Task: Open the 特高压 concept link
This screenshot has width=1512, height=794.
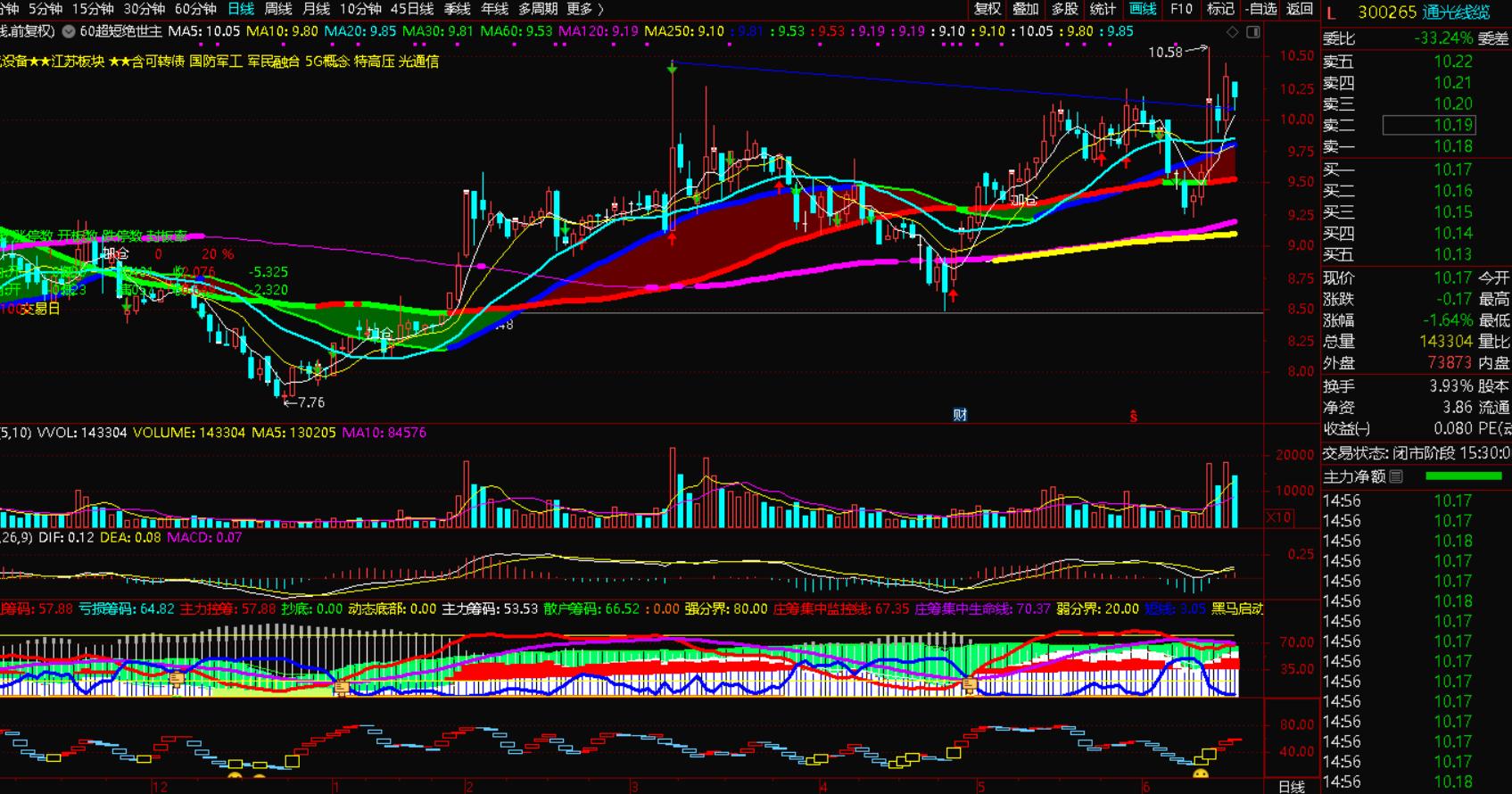Action: (375, 62)
